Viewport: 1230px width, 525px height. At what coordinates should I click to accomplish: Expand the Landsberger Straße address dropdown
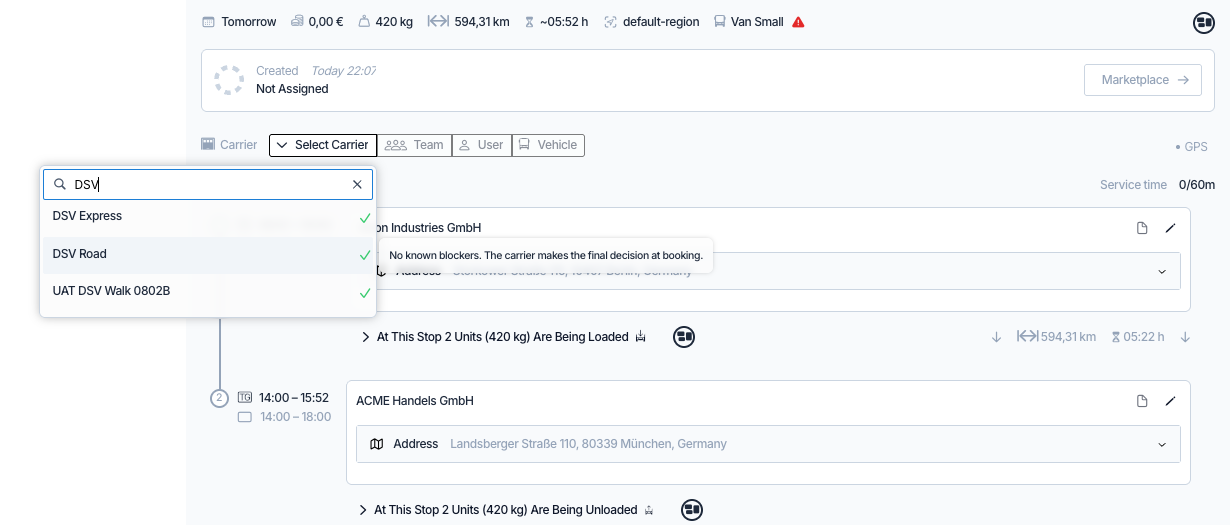(x=1162, y=444)
